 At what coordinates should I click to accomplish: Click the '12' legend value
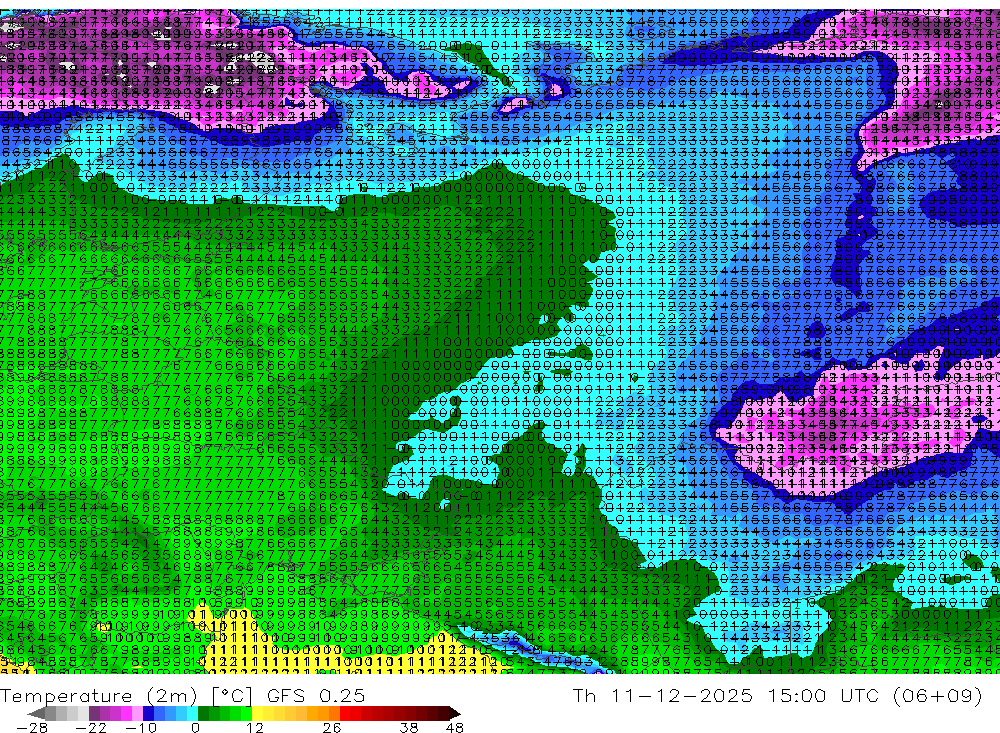coord(254,728)
